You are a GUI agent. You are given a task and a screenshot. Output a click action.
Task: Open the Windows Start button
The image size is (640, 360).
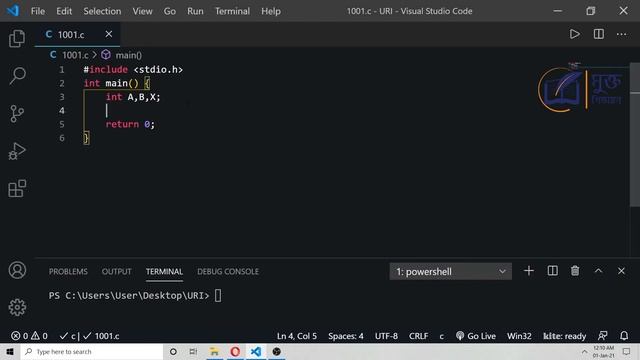coord(10,351)
